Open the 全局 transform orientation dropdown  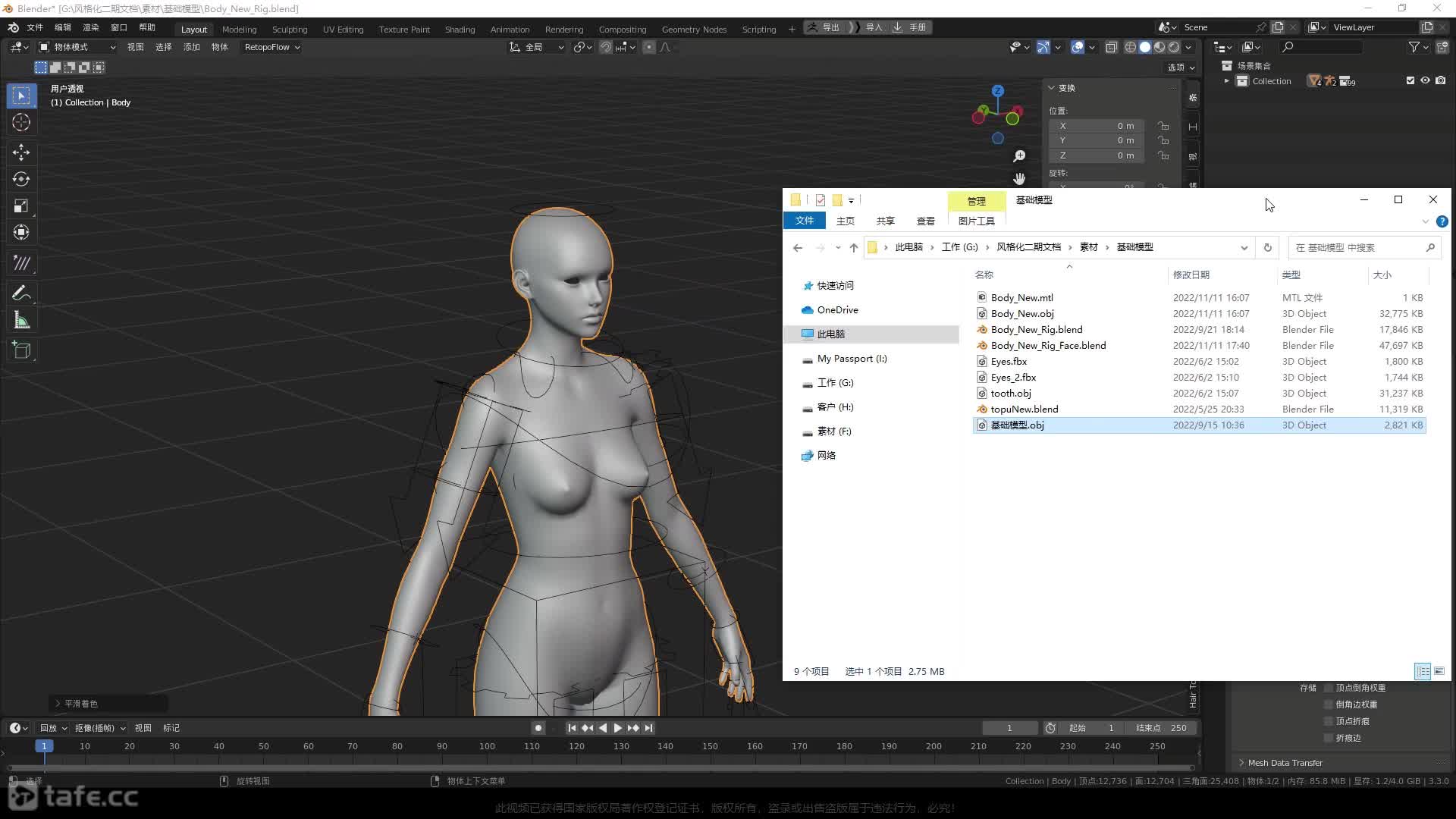536,47
